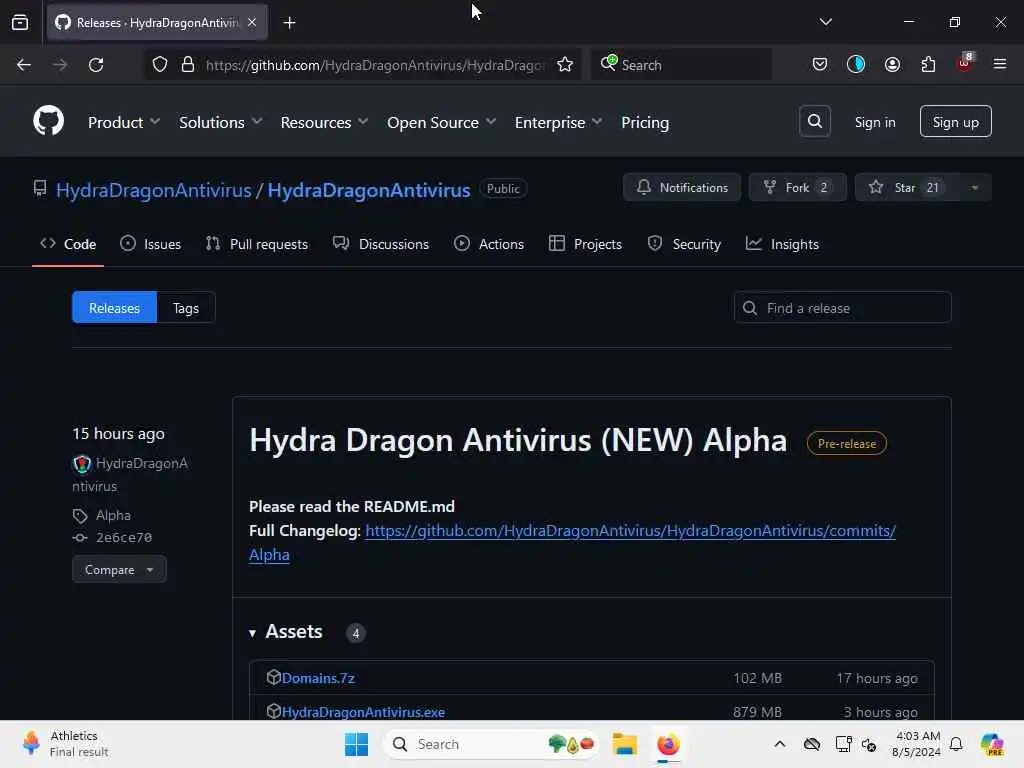Click the Windows taskbar Search box
This screenshot has width=1024, height=768.
491,744
